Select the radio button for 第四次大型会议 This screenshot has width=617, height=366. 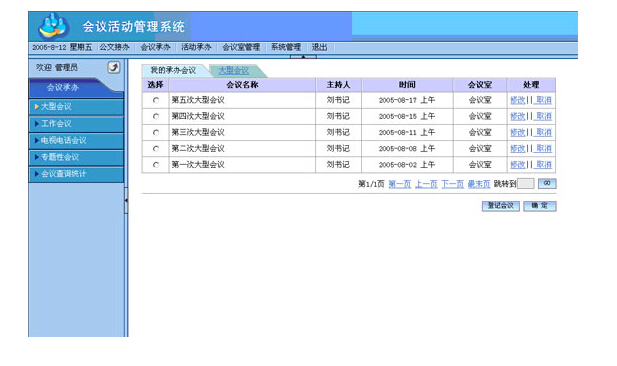[156, 116]
